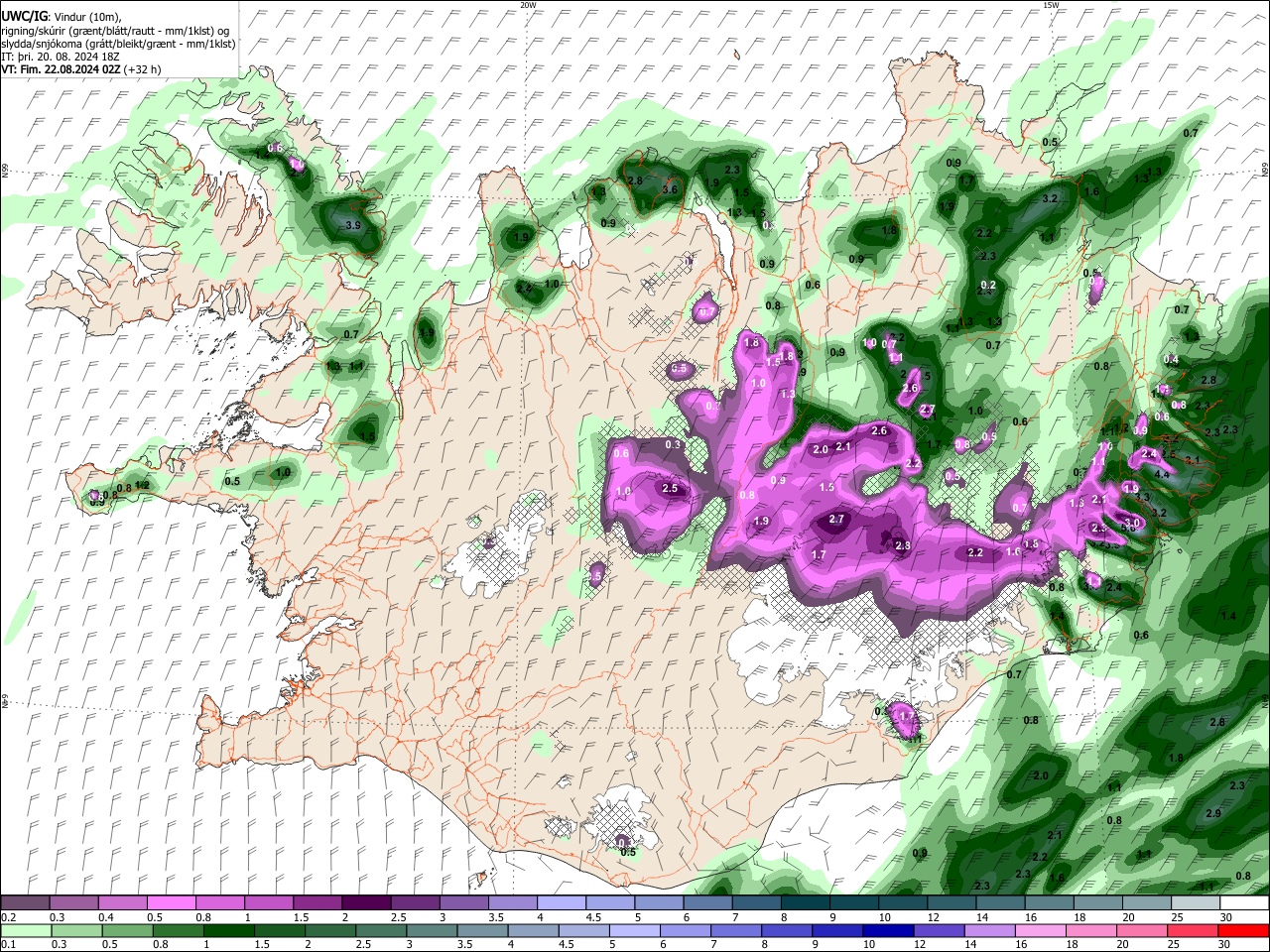Screen dimensions: 1270x952
Task: Select lower scale bright red swatch at 30
Action: coord(1243,930)
